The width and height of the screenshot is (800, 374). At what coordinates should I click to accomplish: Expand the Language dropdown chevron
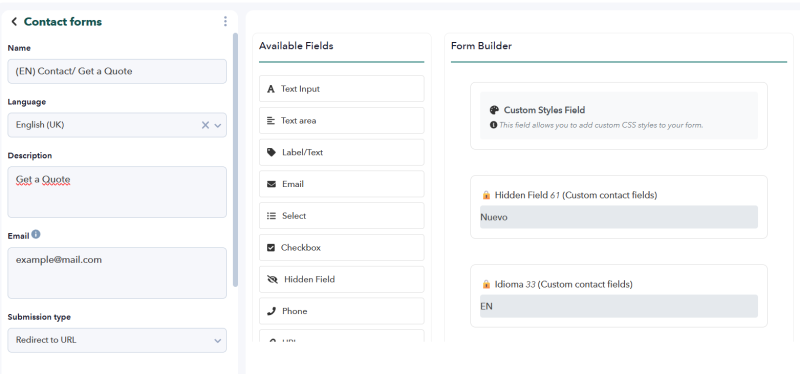point(218,126)
